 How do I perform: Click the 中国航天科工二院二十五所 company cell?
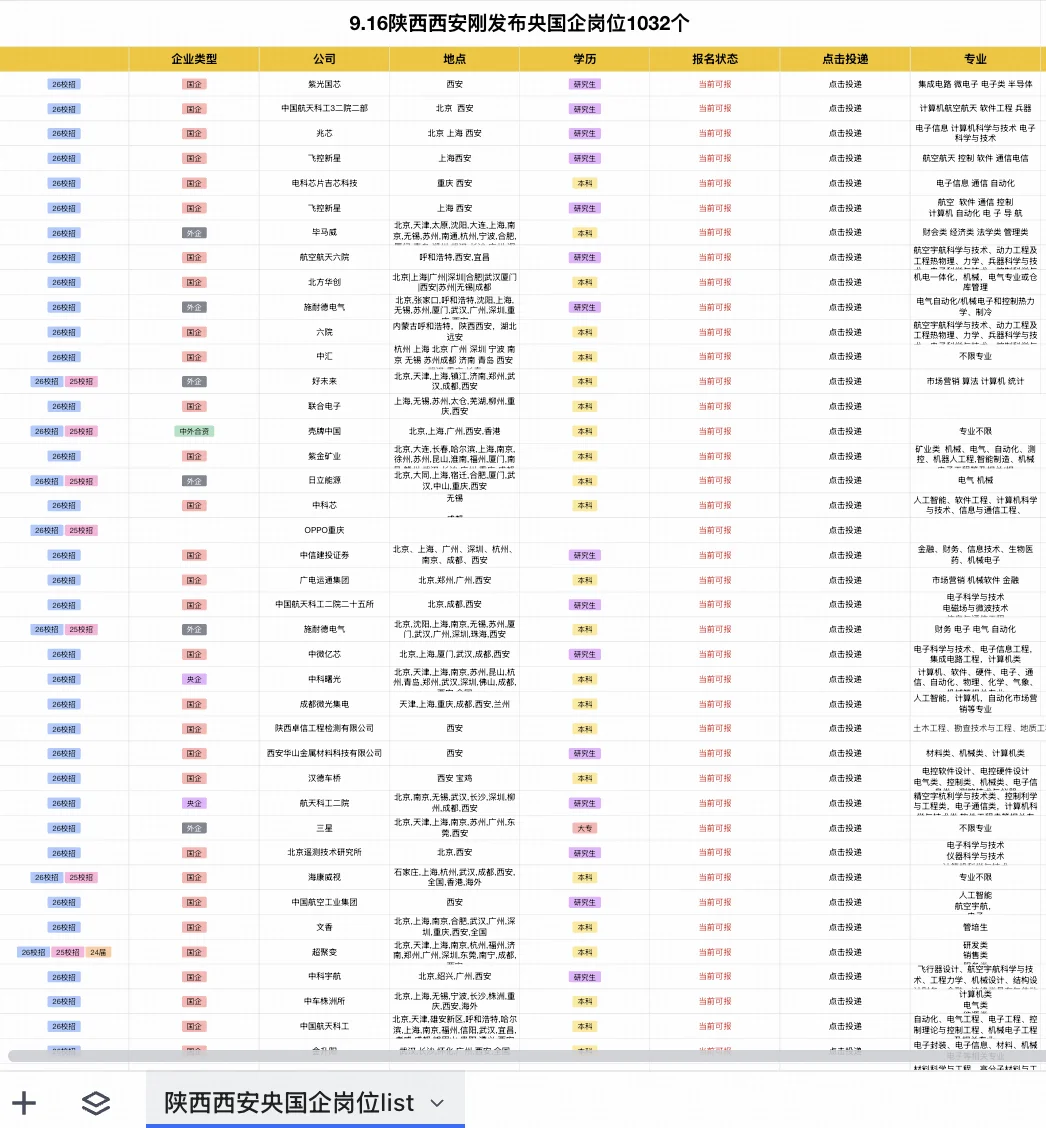coord(324,604)
